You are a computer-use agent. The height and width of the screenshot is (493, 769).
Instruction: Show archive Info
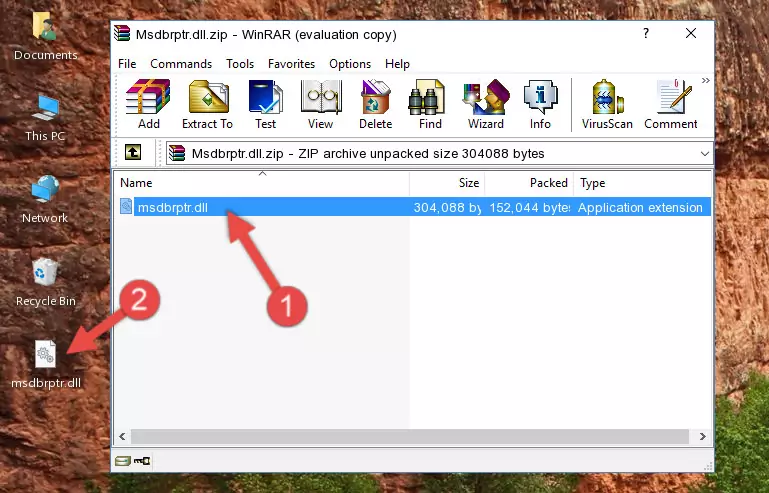tap(540, 104)
